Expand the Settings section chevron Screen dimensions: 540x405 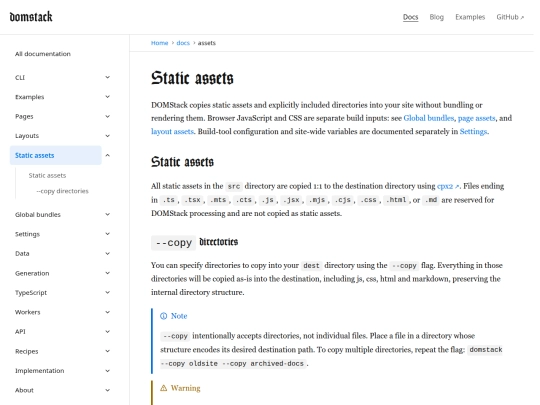107,234
